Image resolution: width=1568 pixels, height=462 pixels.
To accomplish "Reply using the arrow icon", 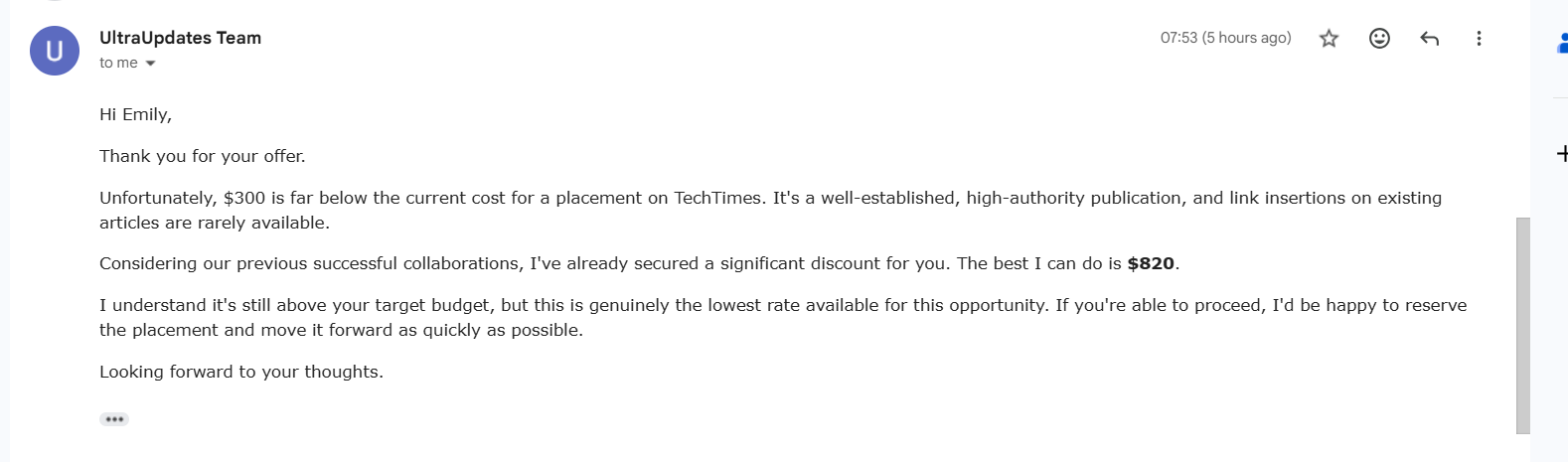I will [1429, 39].
